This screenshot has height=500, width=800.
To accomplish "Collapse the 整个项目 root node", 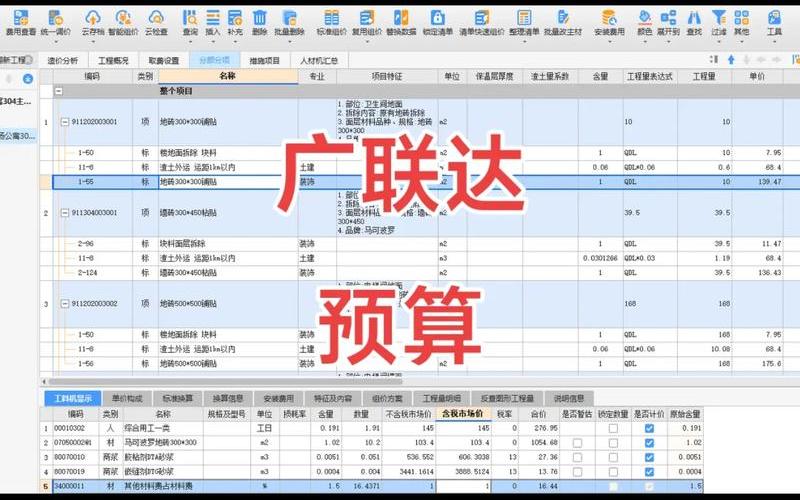I will [x=59, y=91].
